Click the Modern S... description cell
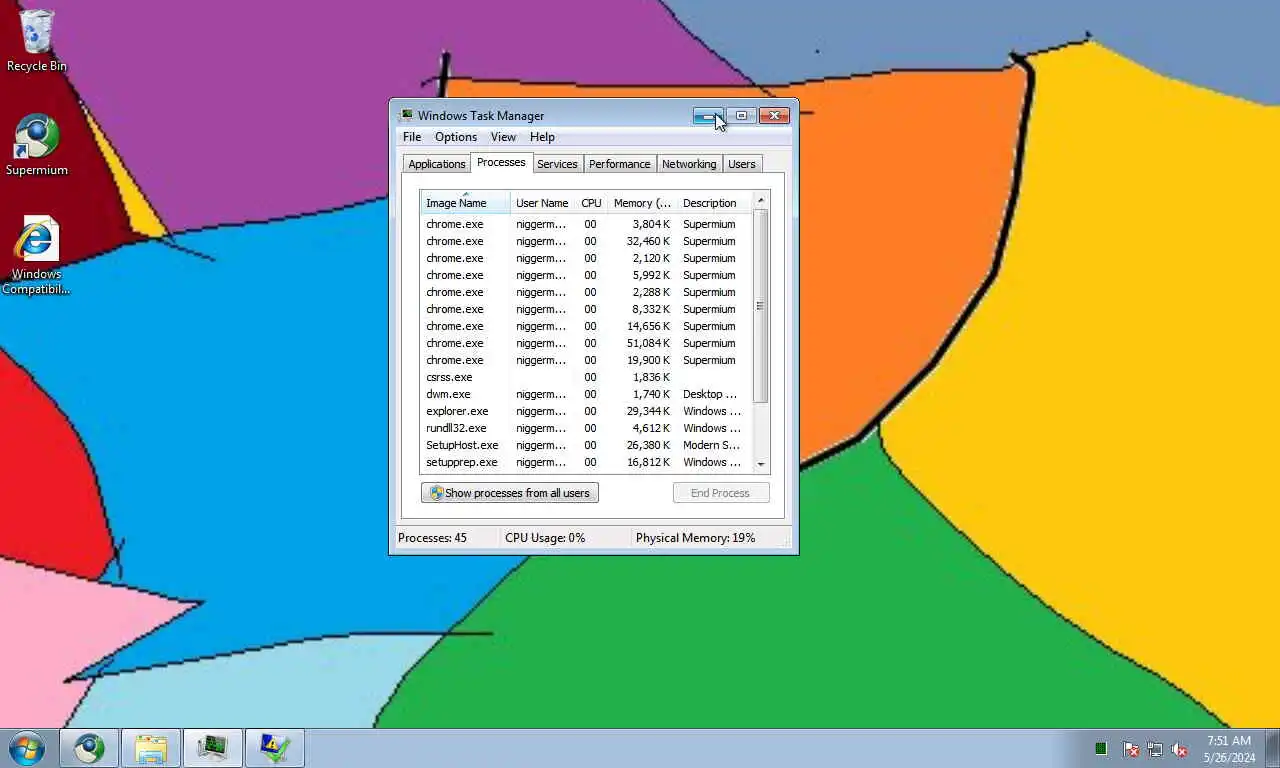 click(x=711, y=445)
